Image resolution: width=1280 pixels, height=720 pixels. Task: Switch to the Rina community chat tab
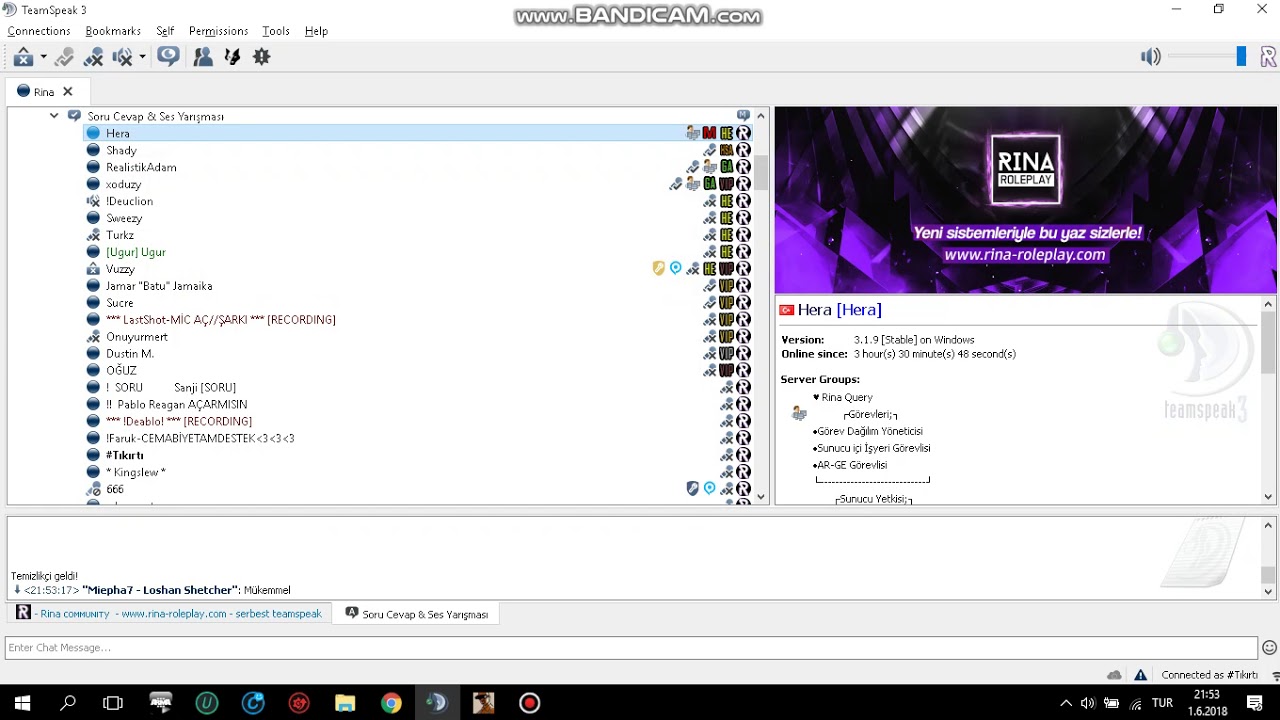tap(169, 614)
